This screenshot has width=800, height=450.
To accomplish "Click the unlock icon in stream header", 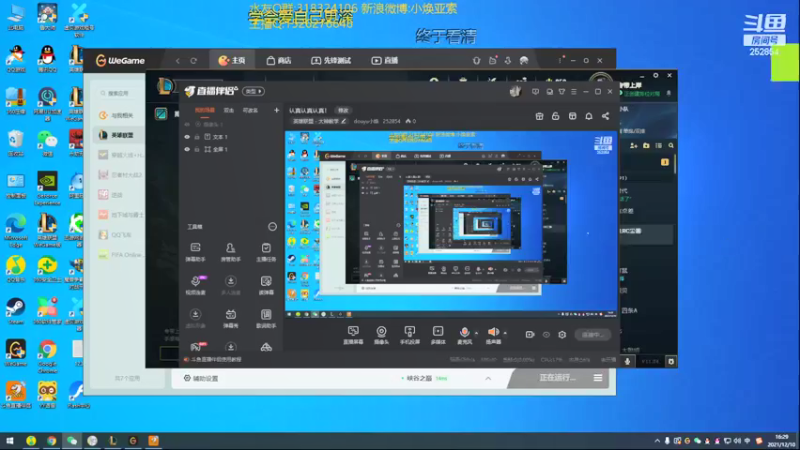I will click(x=556, y=116).
